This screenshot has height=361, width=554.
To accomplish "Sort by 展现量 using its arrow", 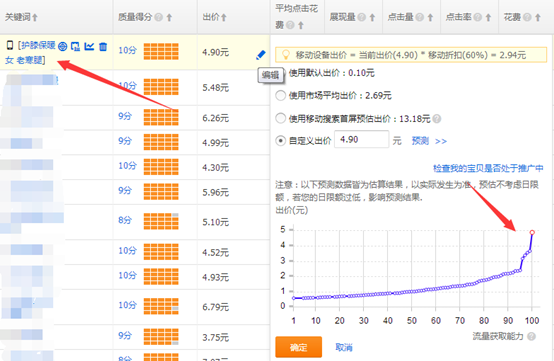I will pos(372,17).
